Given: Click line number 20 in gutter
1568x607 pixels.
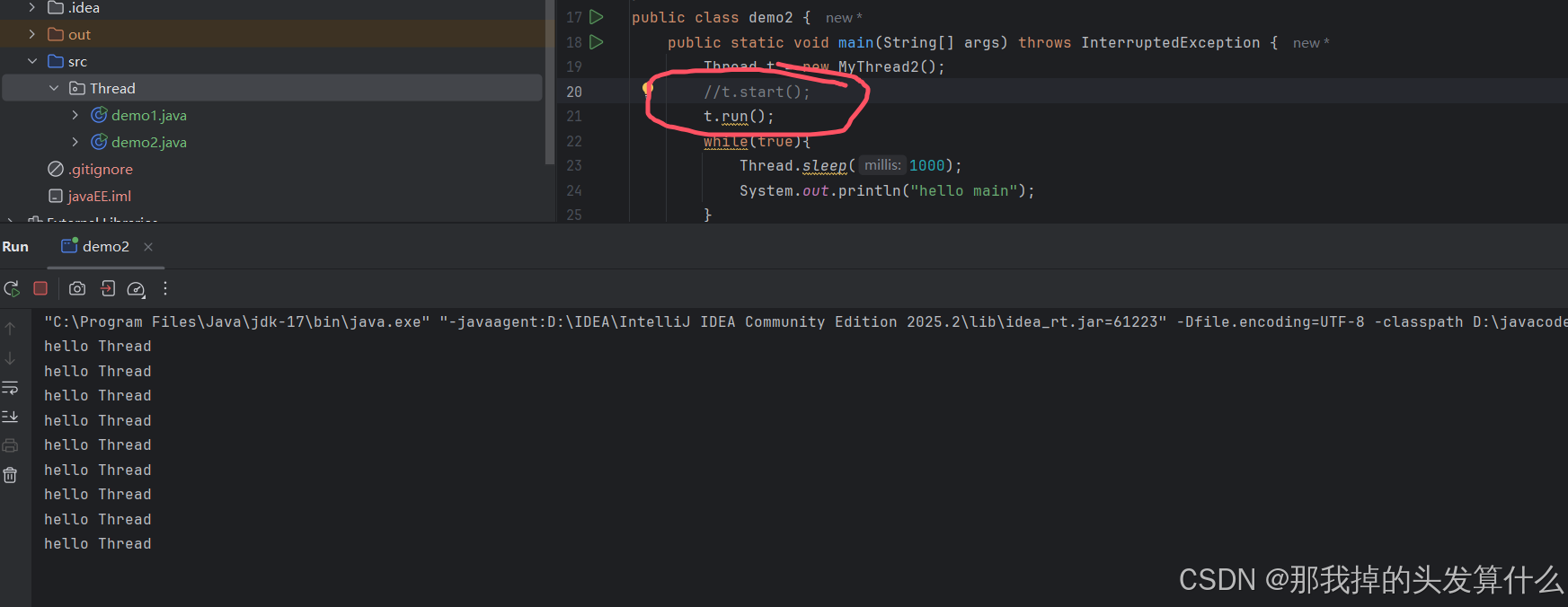Looking at the screenshot, I should tap(574, 92).
